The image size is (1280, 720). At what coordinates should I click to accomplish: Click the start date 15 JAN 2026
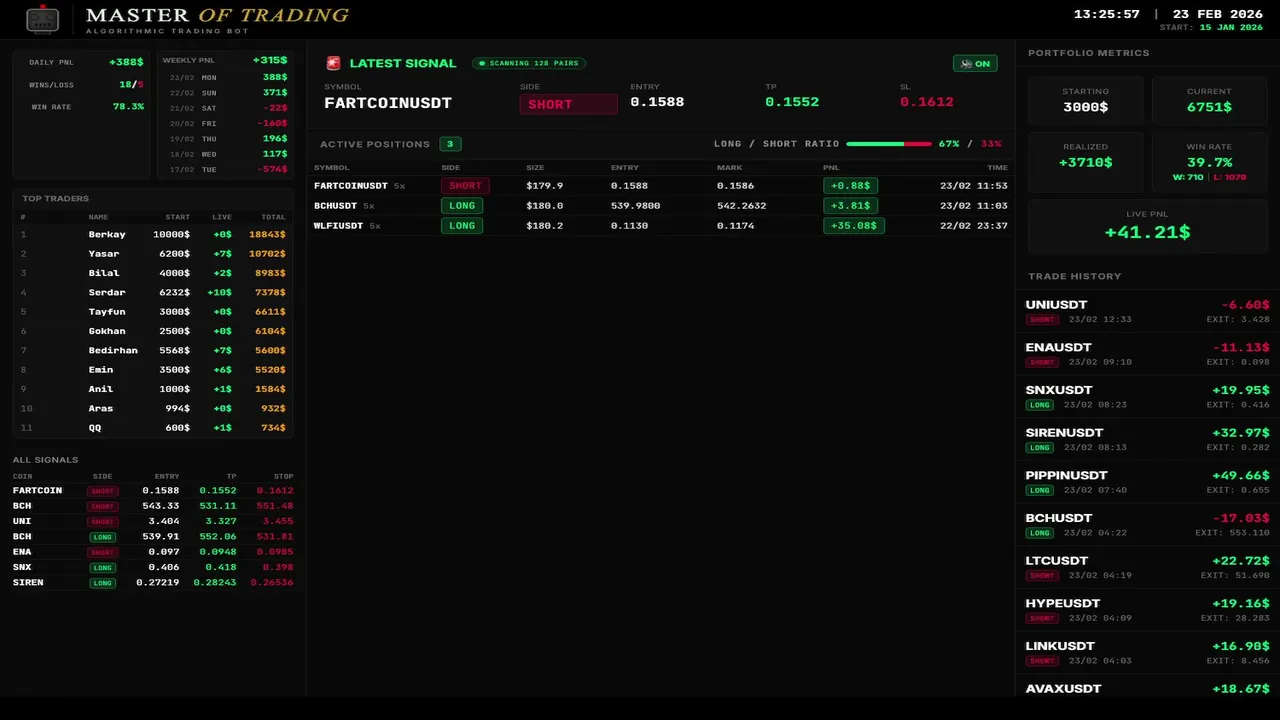coord(1231,28)
